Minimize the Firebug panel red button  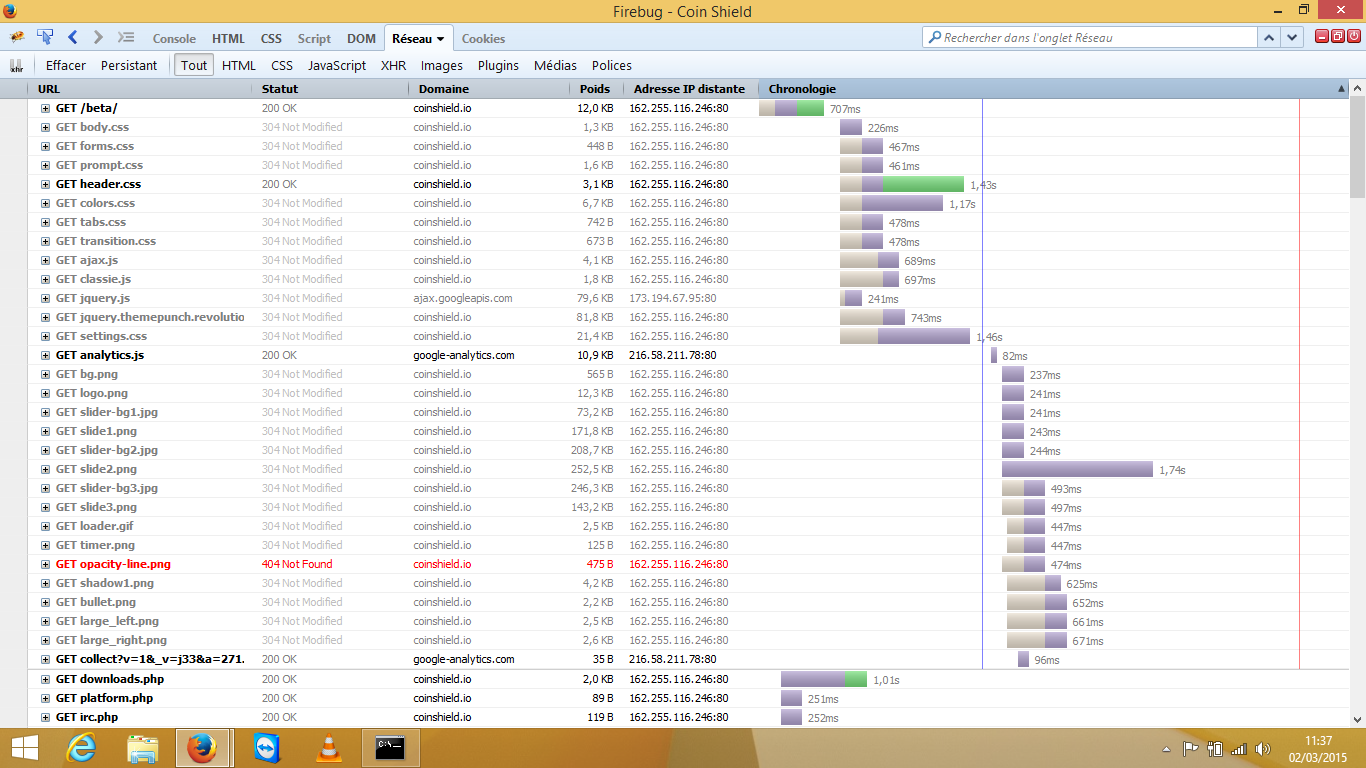tap(1322, 37)
